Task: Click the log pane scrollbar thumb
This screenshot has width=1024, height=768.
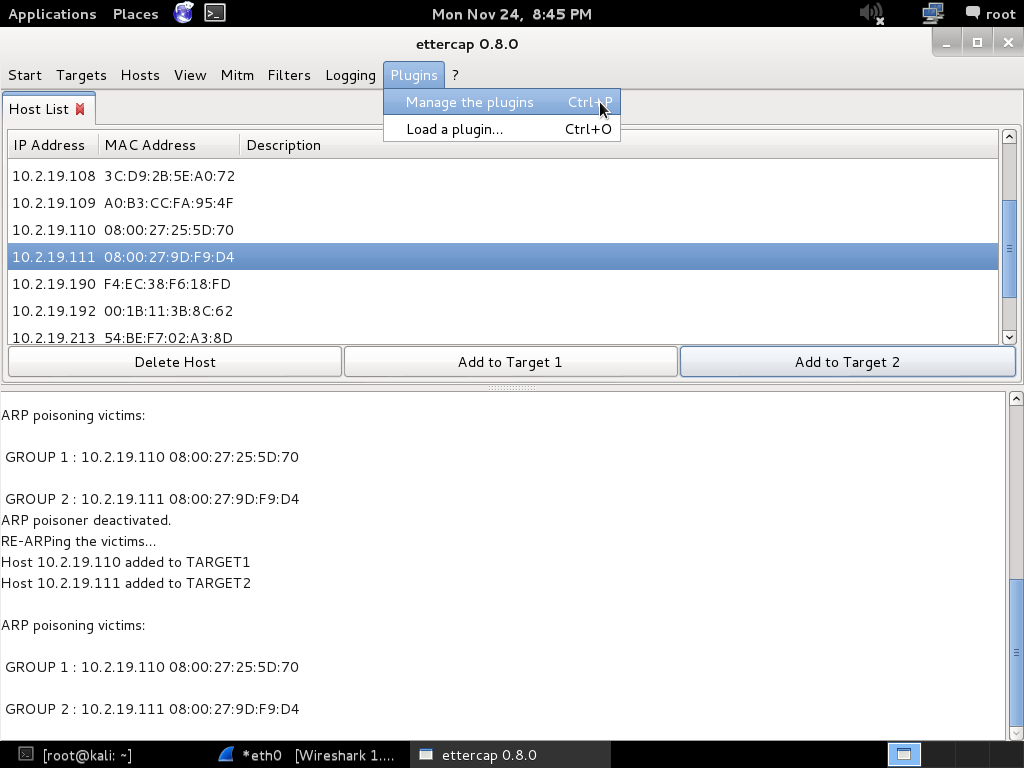Action: (x=1016, y=652)
